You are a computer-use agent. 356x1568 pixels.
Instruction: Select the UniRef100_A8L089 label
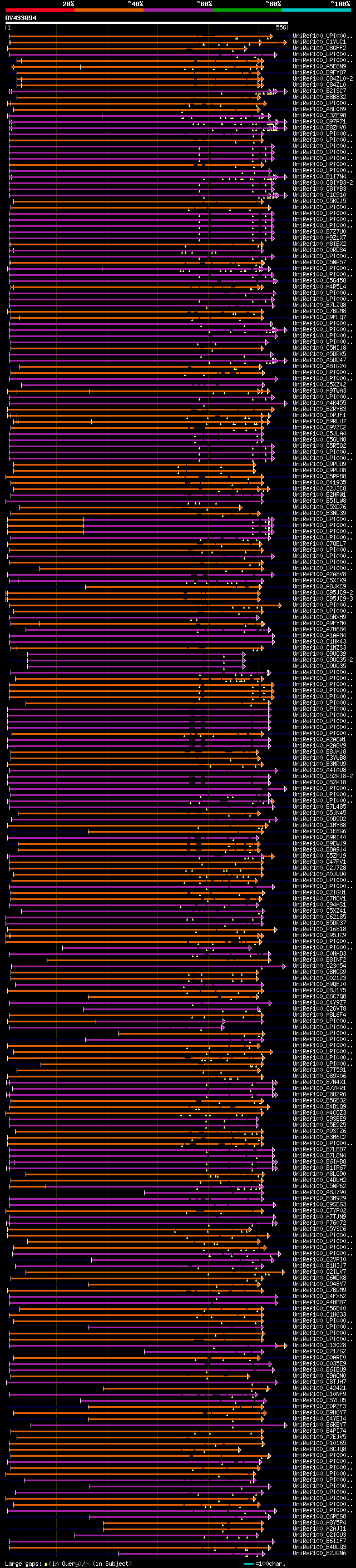319,109
